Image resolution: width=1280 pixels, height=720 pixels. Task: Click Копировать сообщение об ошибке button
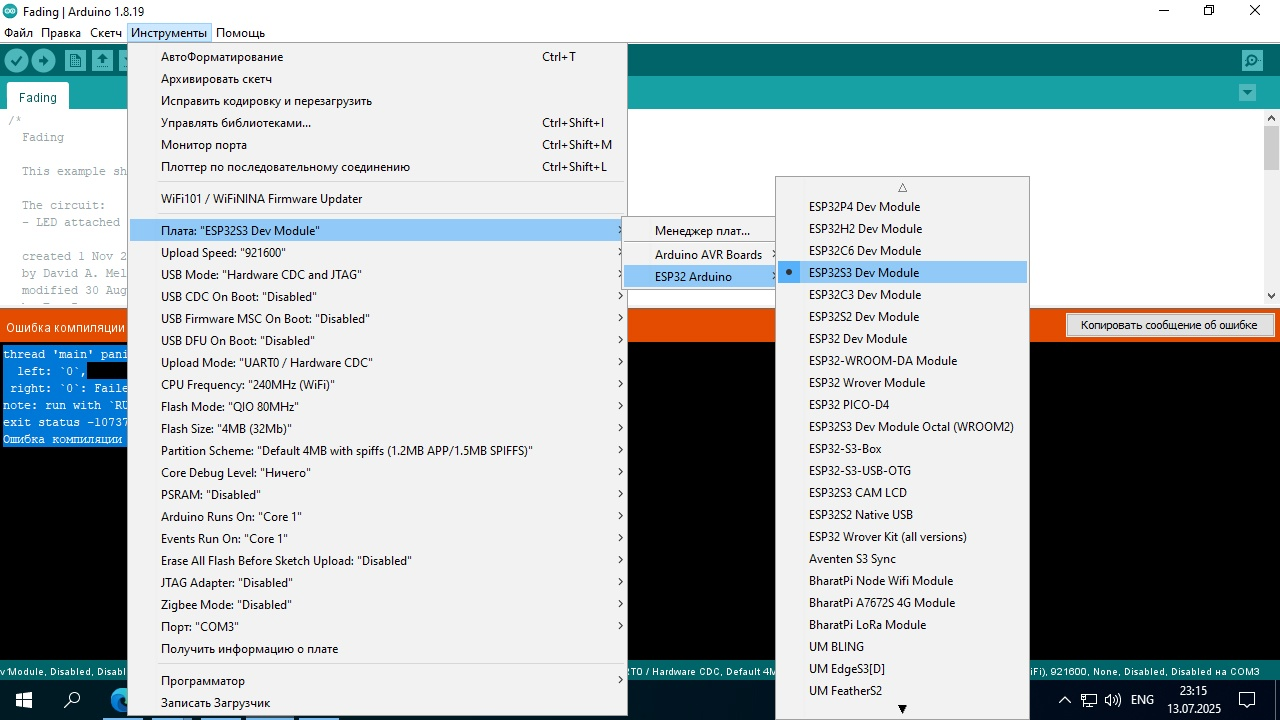click(1169, 325)
